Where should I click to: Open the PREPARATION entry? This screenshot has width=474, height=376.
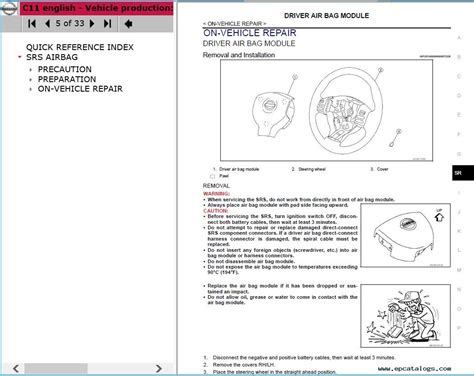pos(67,79)
